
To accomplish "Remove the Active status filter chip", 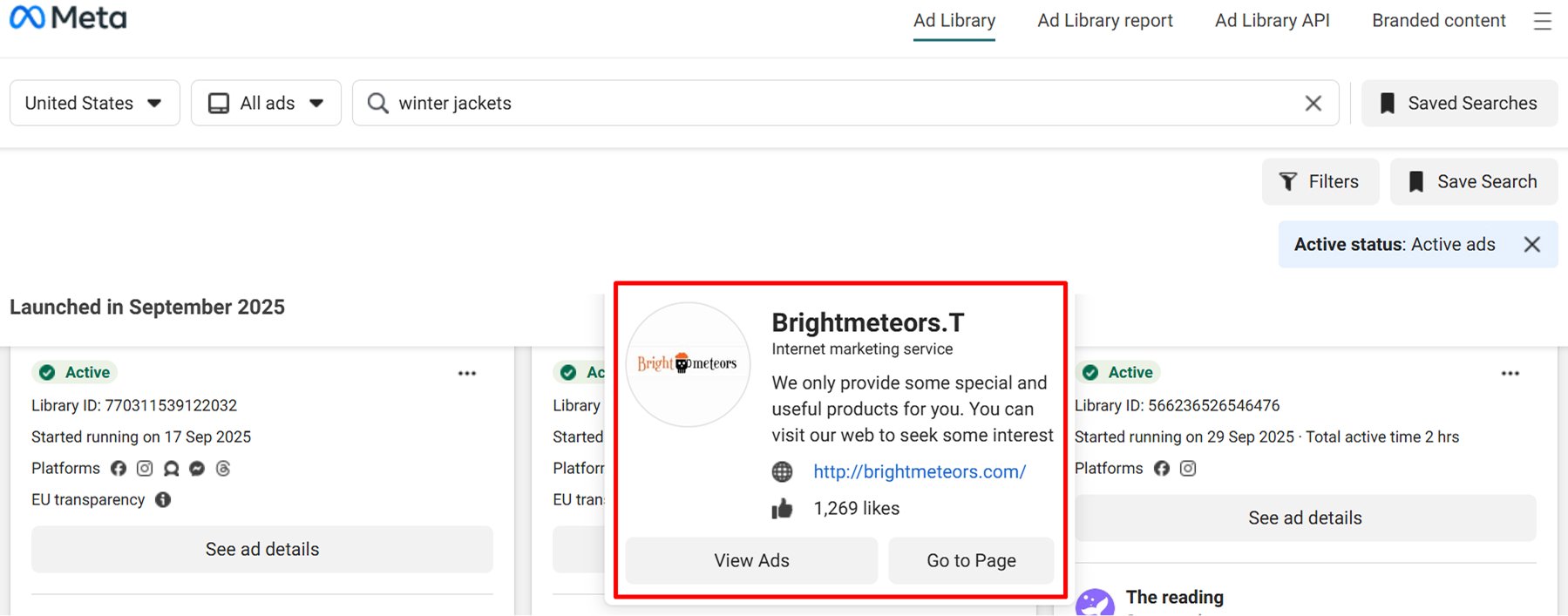I will point(1531,245).
